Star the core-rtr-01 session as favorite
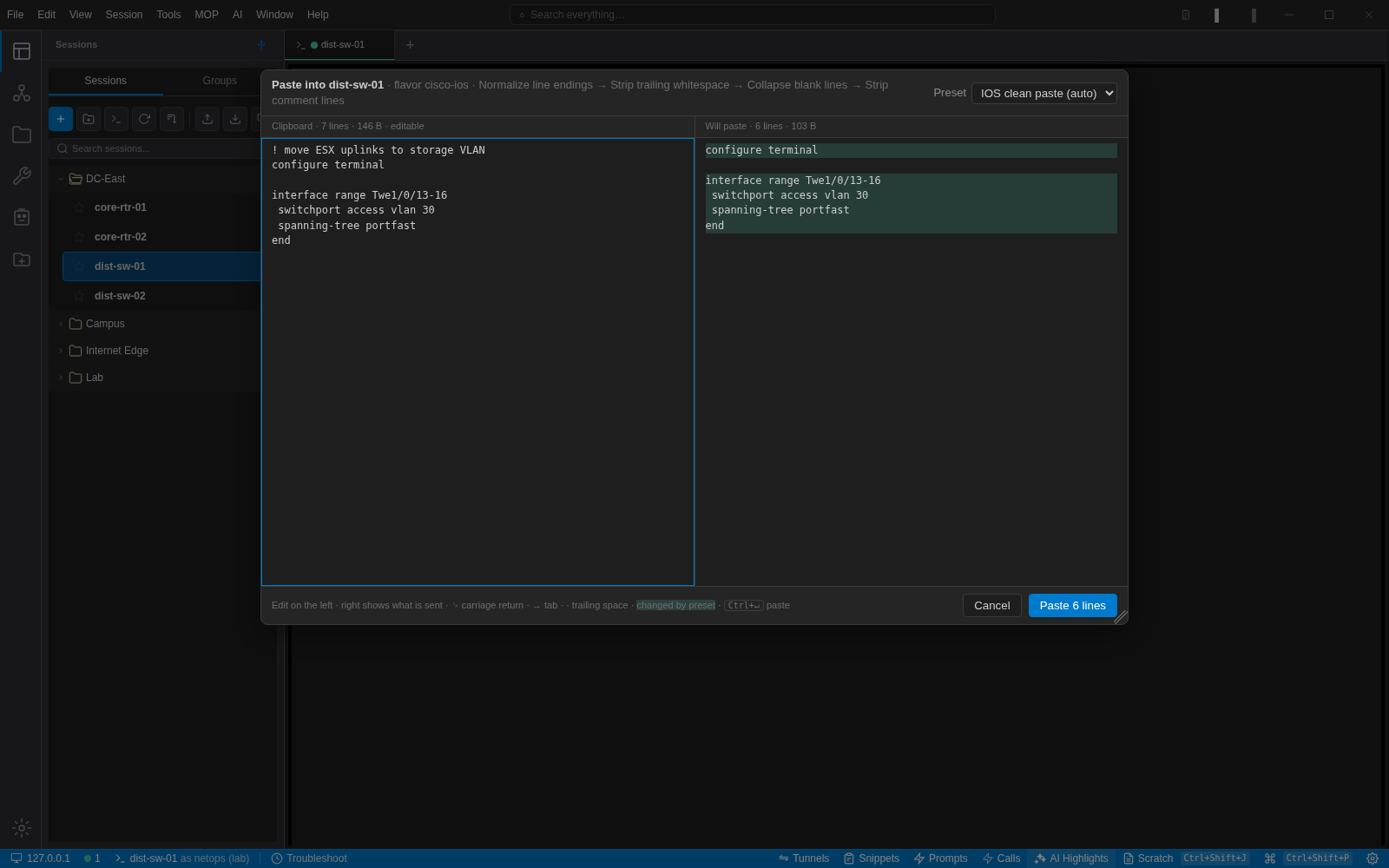1389x868 pixels. coord(79,207)
